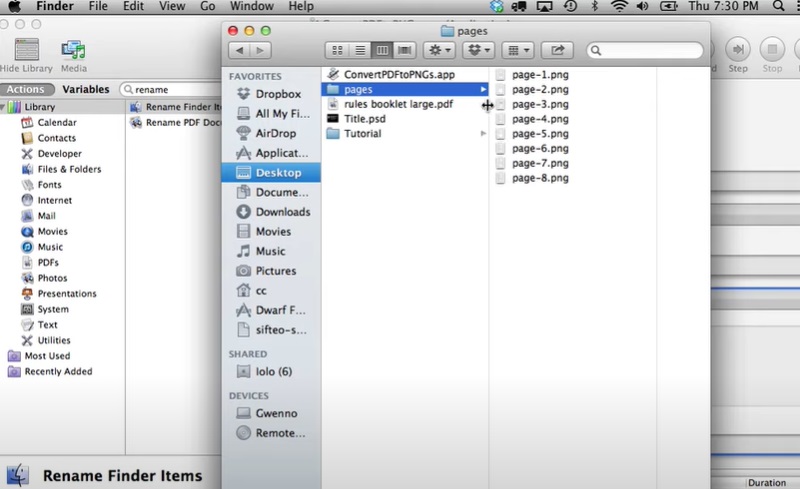Select Dropbox in Finder sidebar

271,94
